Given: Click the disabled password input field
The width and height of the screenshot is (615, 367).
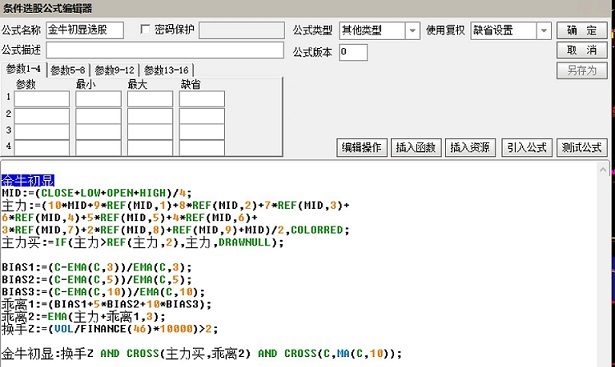Looking at the screenshot, I should coord(242,30).
